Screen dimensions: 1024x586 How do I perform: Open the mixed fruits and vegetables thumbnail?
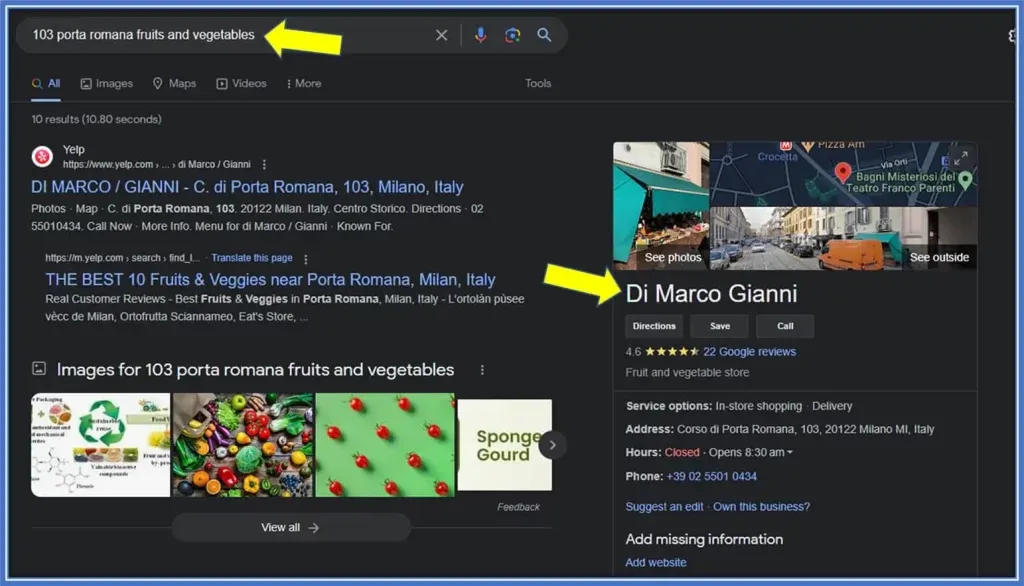click(x=243, y=445)
